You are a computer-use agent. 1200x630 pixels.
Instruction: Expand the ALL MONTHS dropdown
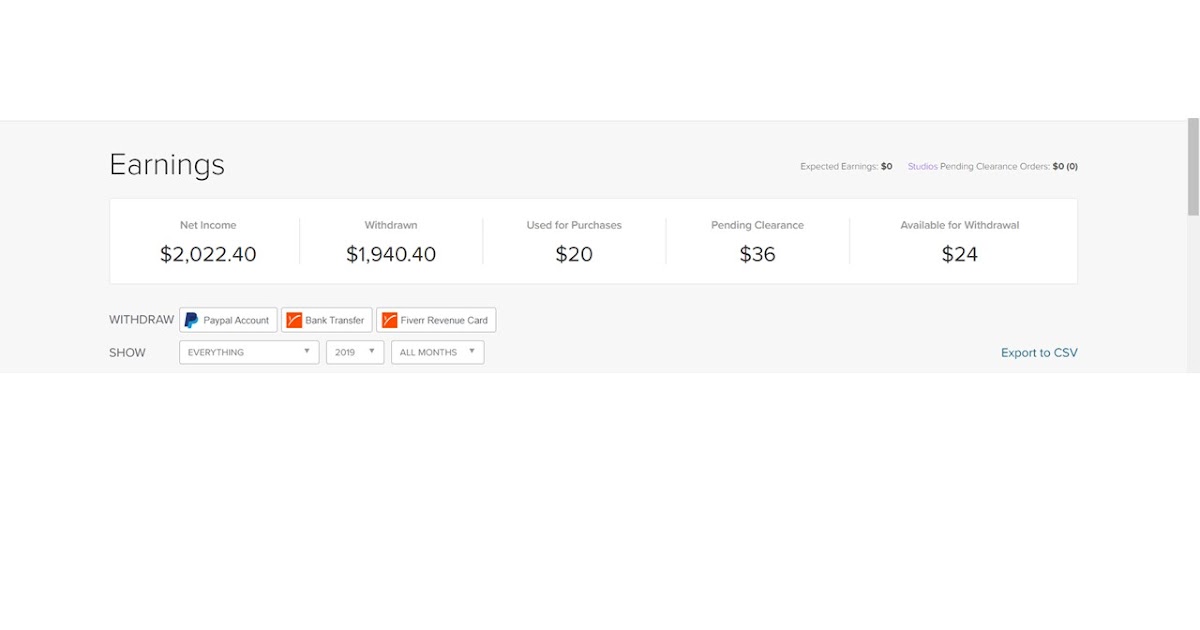[x=437, y=352]
